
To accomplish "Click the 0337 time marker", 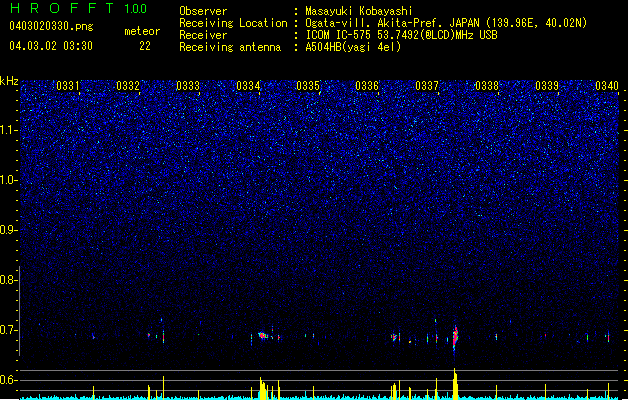I will [427, 86].
